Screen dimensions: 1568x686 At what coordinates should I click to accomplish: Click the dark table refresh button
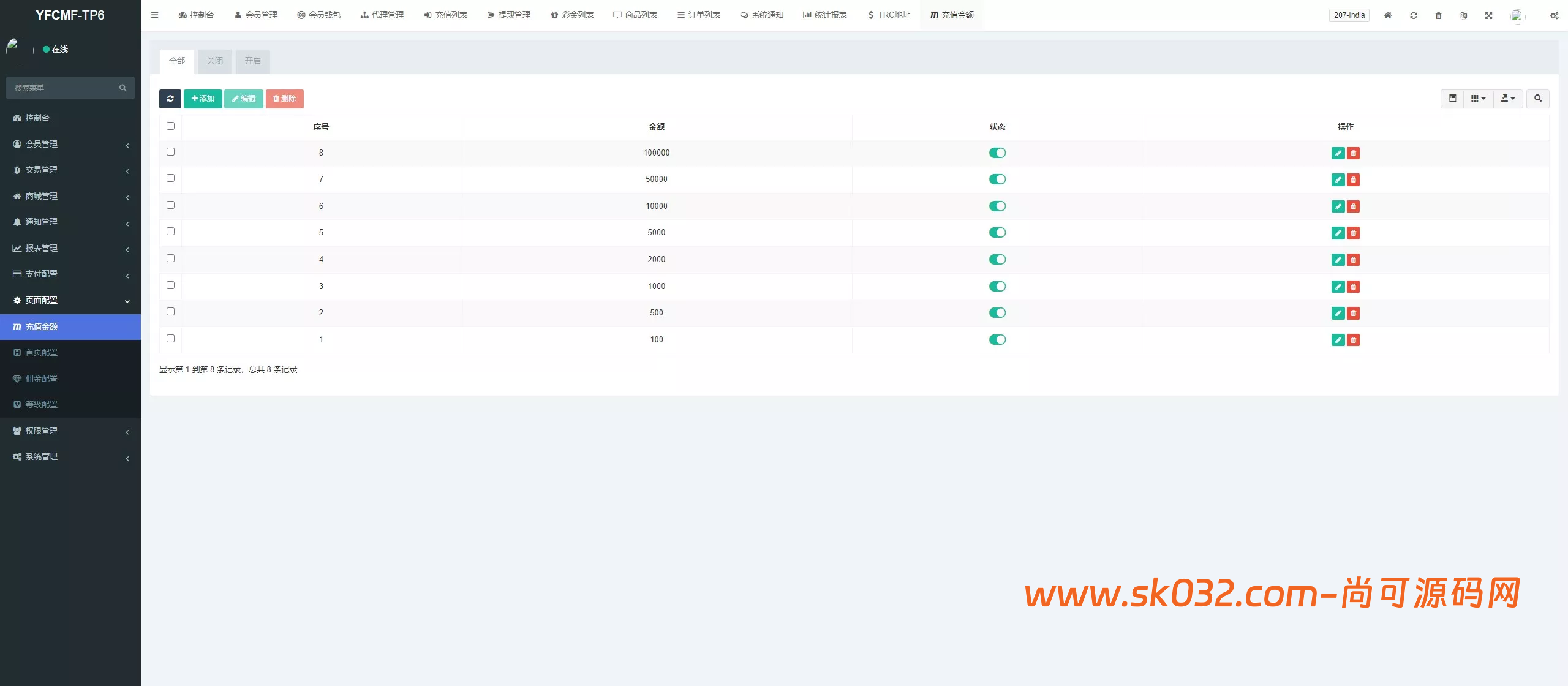[x=170, y=99]
